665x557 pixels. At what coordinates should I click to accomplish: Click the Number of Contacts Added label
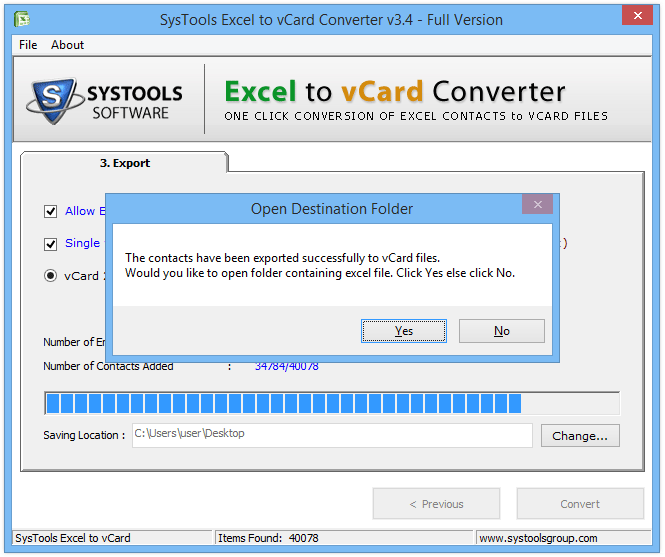tap(108, 366)
